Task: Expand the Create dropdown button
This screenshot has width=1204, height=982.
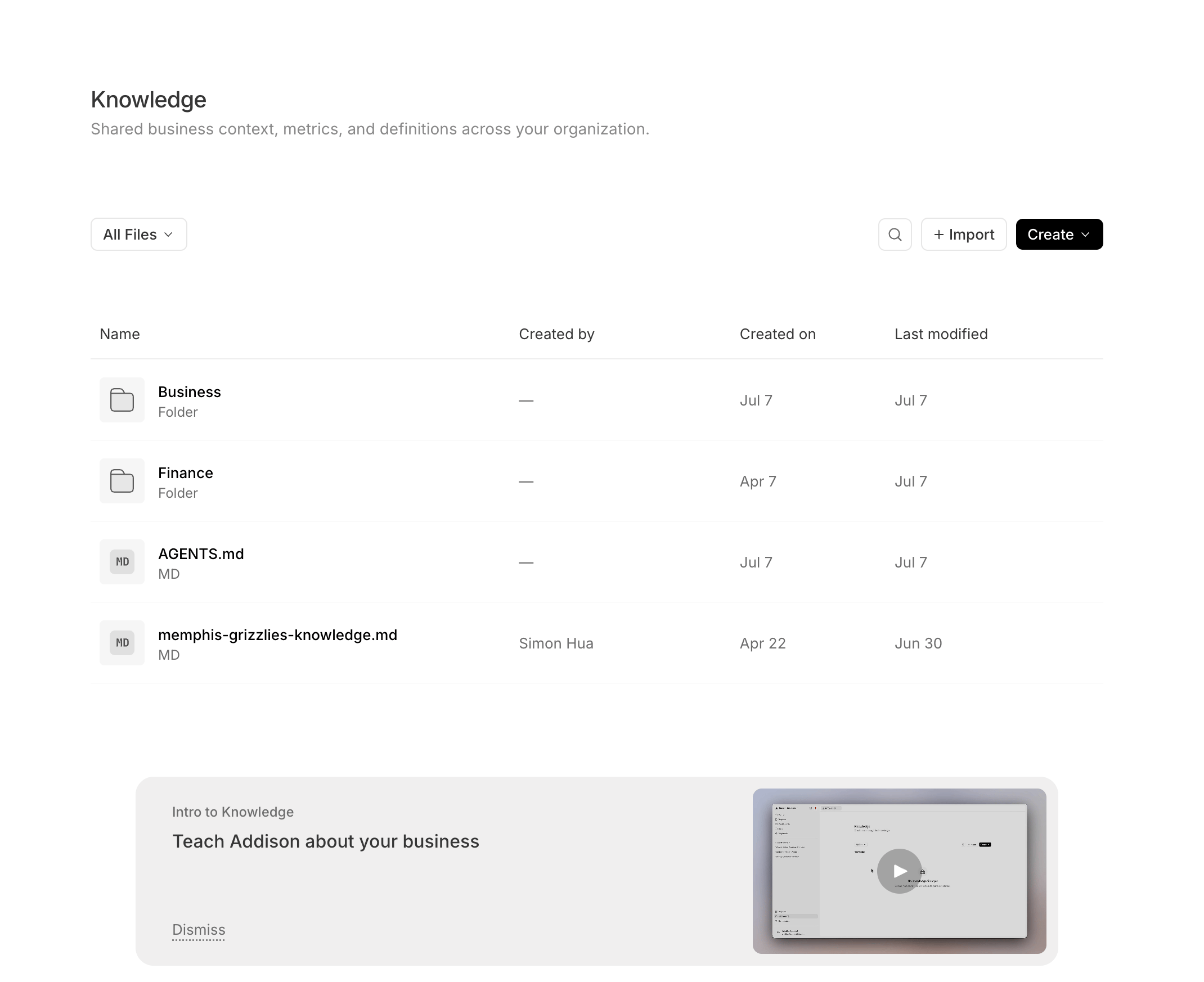Action: pyautogui.click(x=1059, y=234)
